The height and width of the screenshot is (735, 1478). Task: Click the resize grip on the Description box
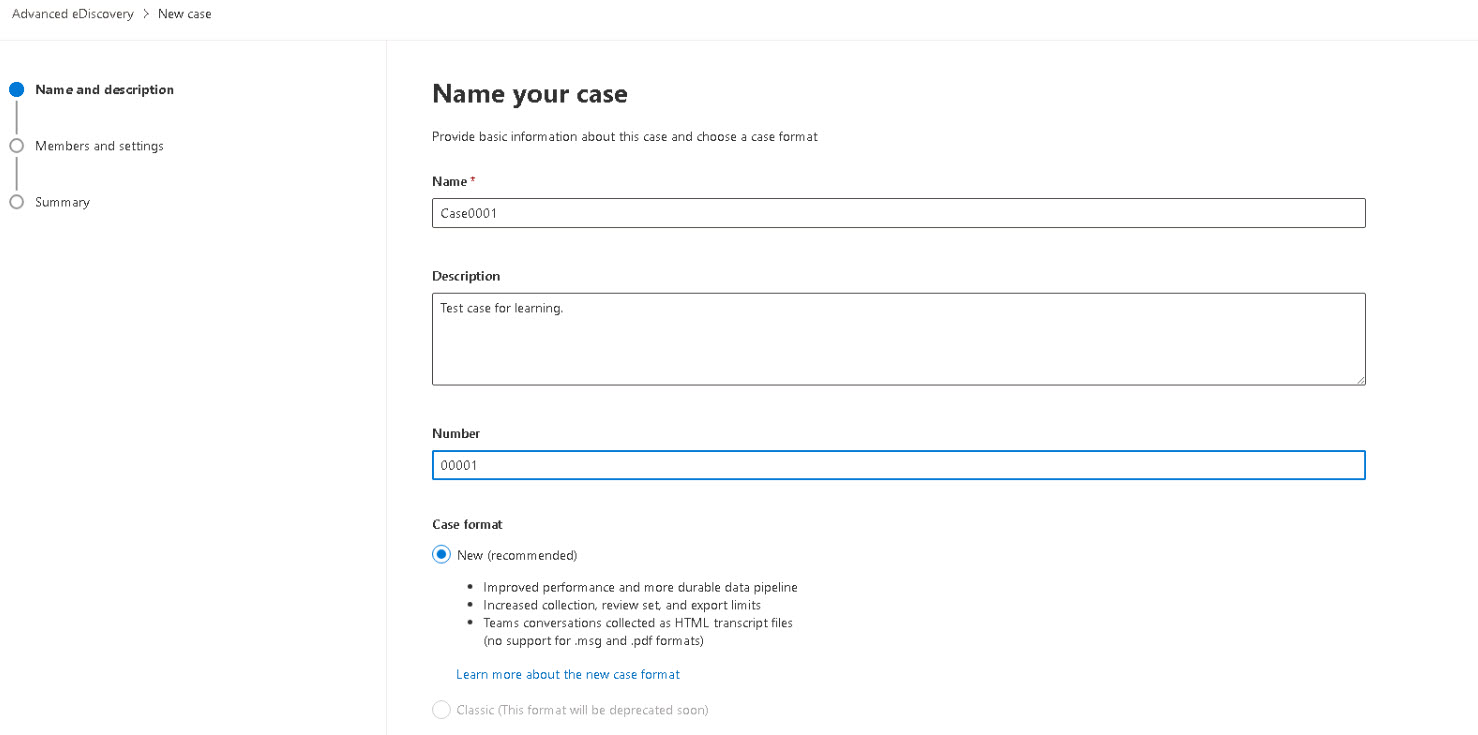click(x=1360, y=379)
